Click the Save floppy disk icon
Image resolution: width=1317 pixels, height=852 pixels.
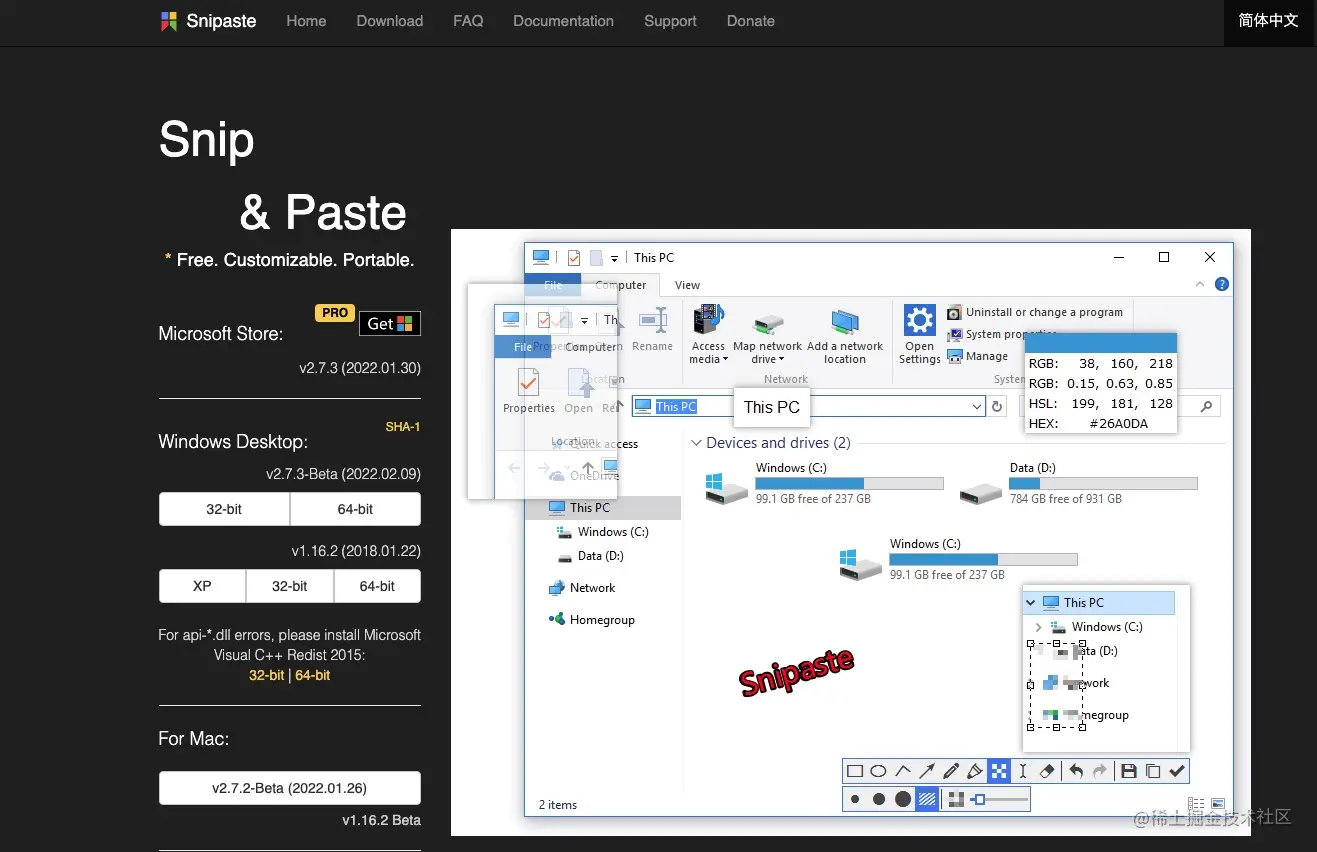click(x=1129, y=771)
